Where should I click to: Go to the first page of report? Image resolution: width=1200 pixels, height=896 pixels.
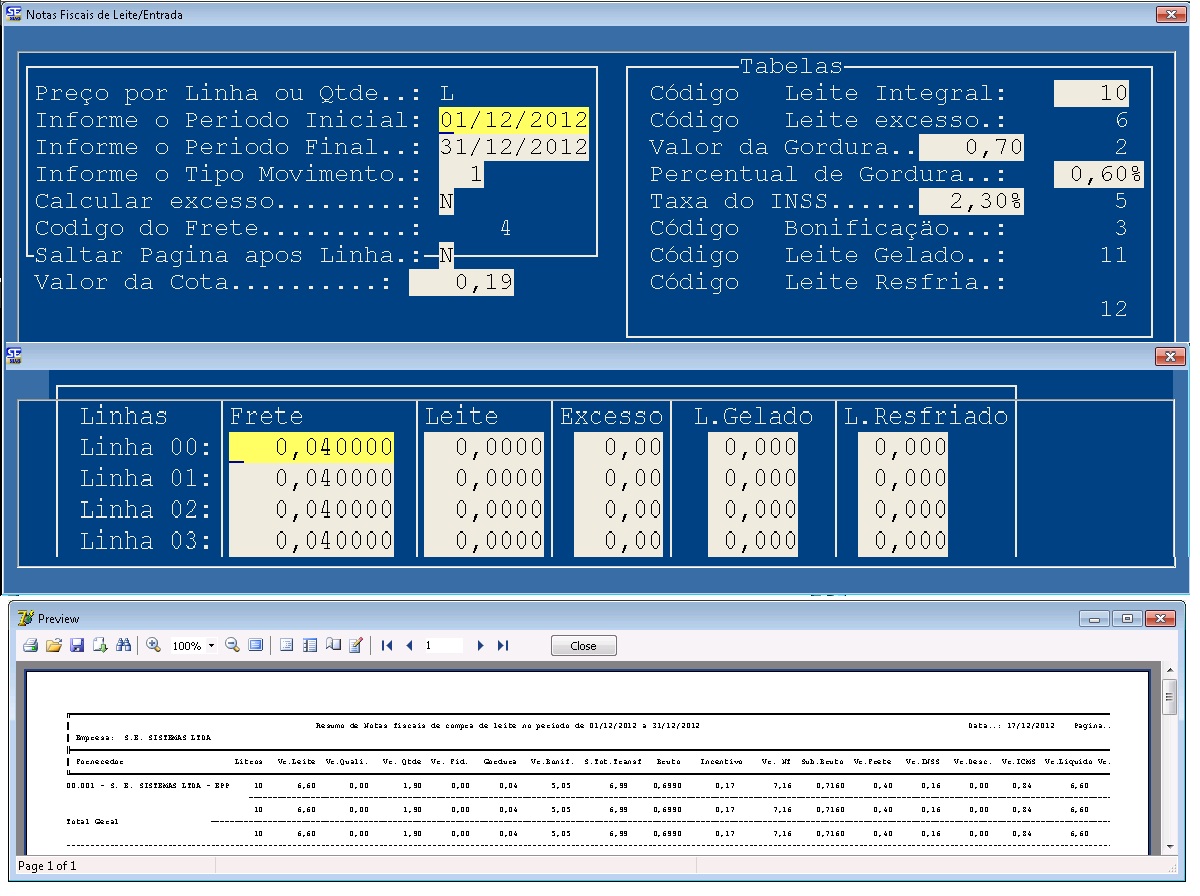pyautogui.click(x=388, y=646)
